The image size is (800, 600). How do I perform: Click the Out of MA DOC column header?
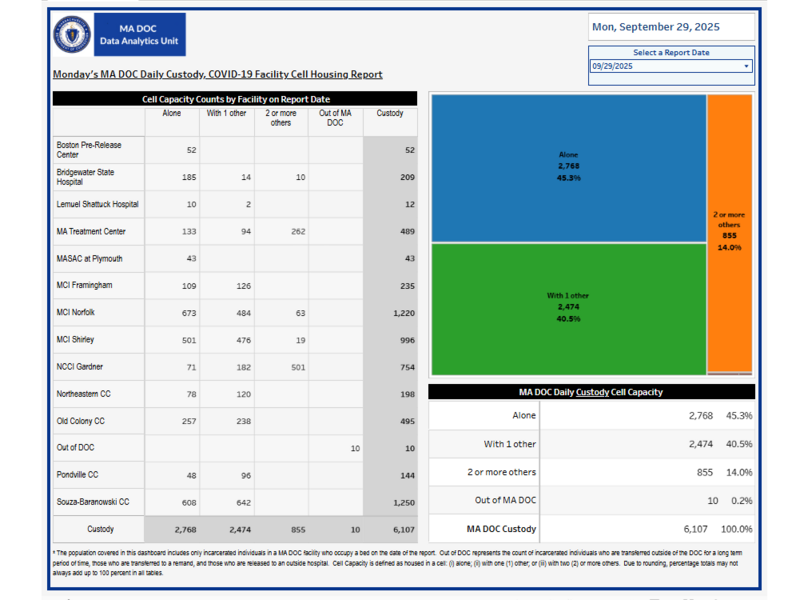click(x=336, y=118)
